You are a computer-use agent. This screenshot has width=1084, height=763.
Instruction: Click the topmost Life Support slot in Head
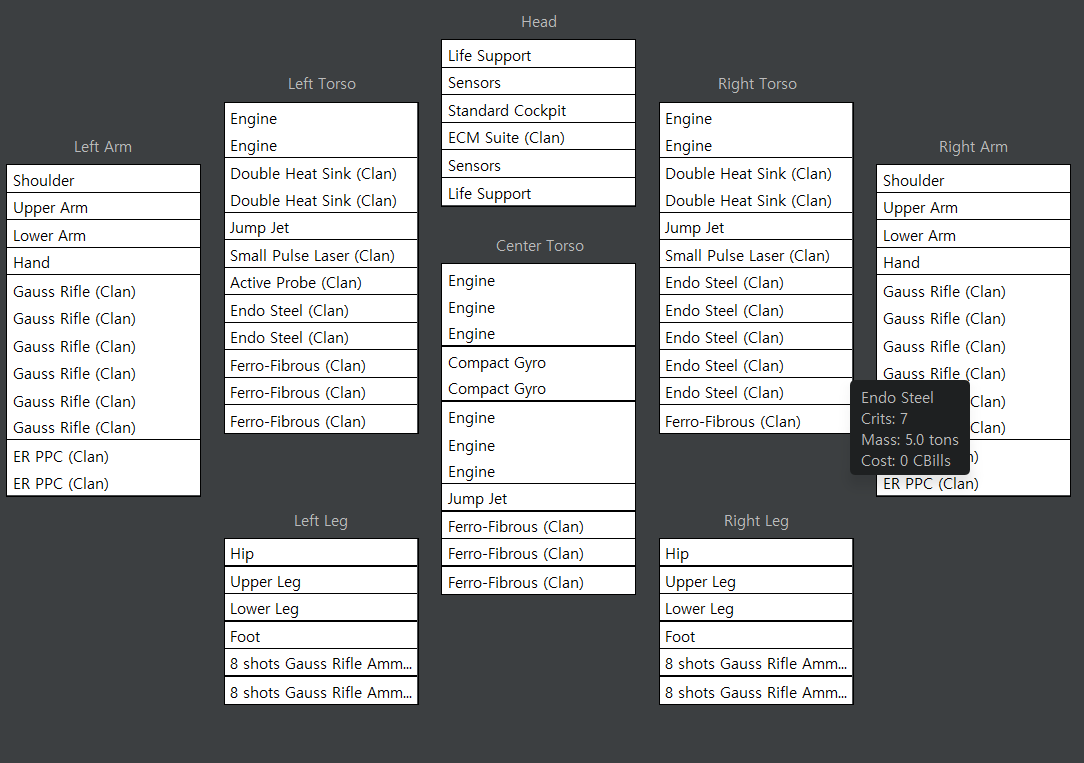pos(538,55)
